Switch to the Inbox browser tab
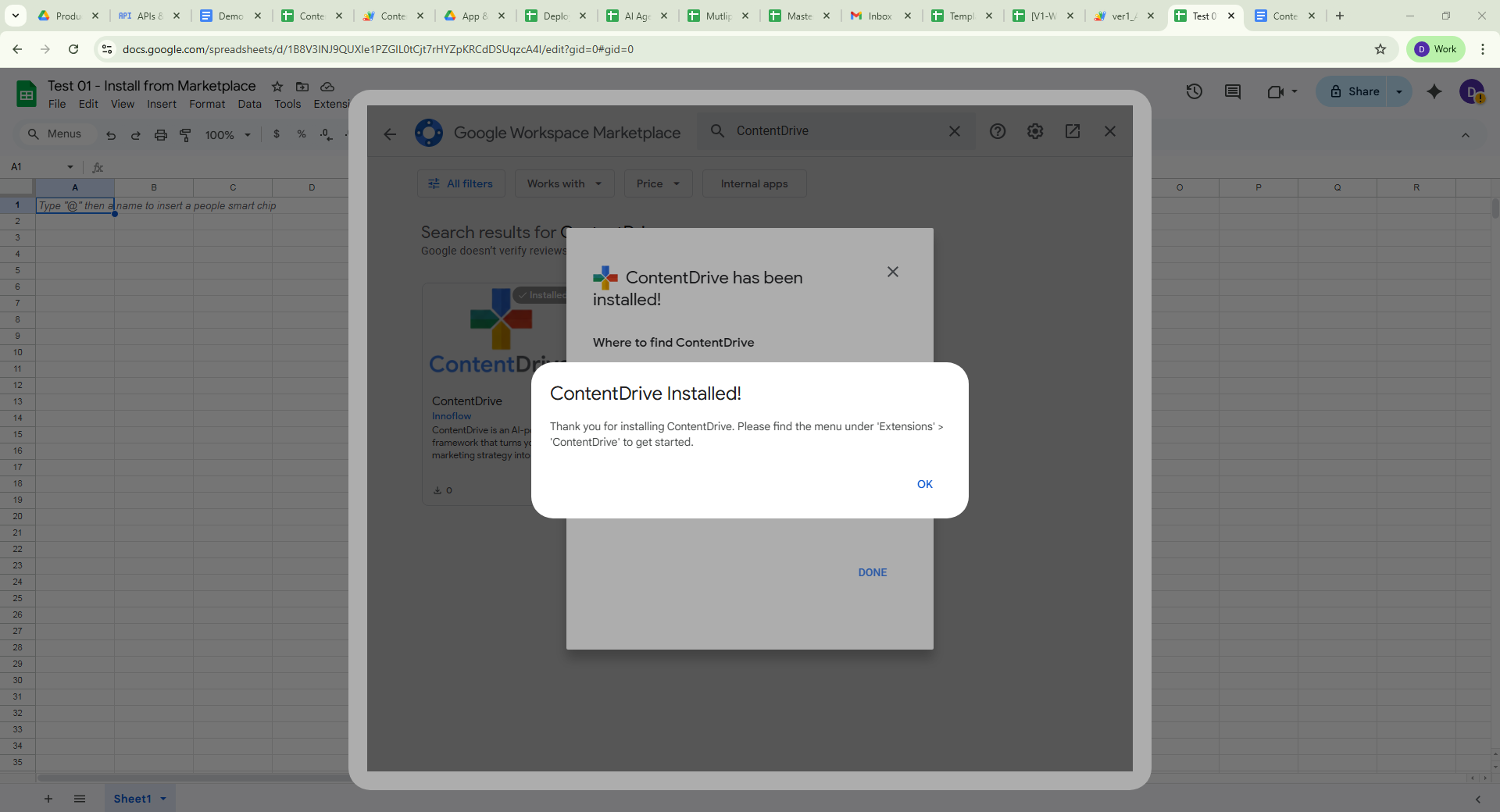This screenshot has width=1500, height=812. pyautogui.click(x=880, y=16)
